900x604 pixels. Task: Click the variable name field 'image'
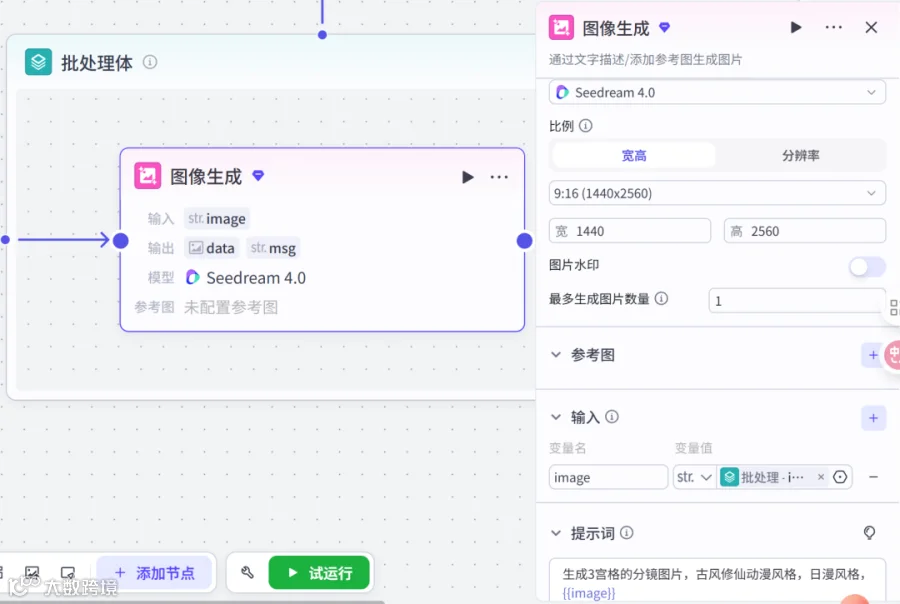pyautogui.click(x=608, y=477)
